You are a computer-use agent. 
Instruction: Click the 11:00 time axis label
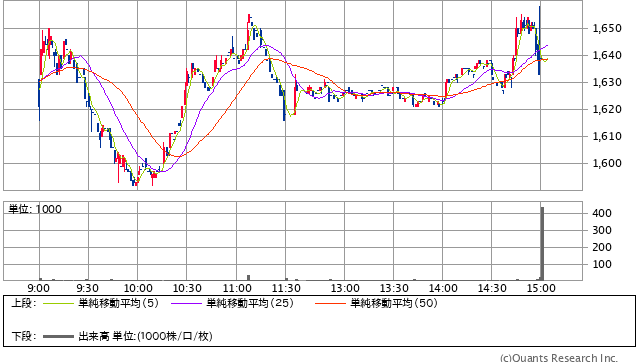point(237,288)
